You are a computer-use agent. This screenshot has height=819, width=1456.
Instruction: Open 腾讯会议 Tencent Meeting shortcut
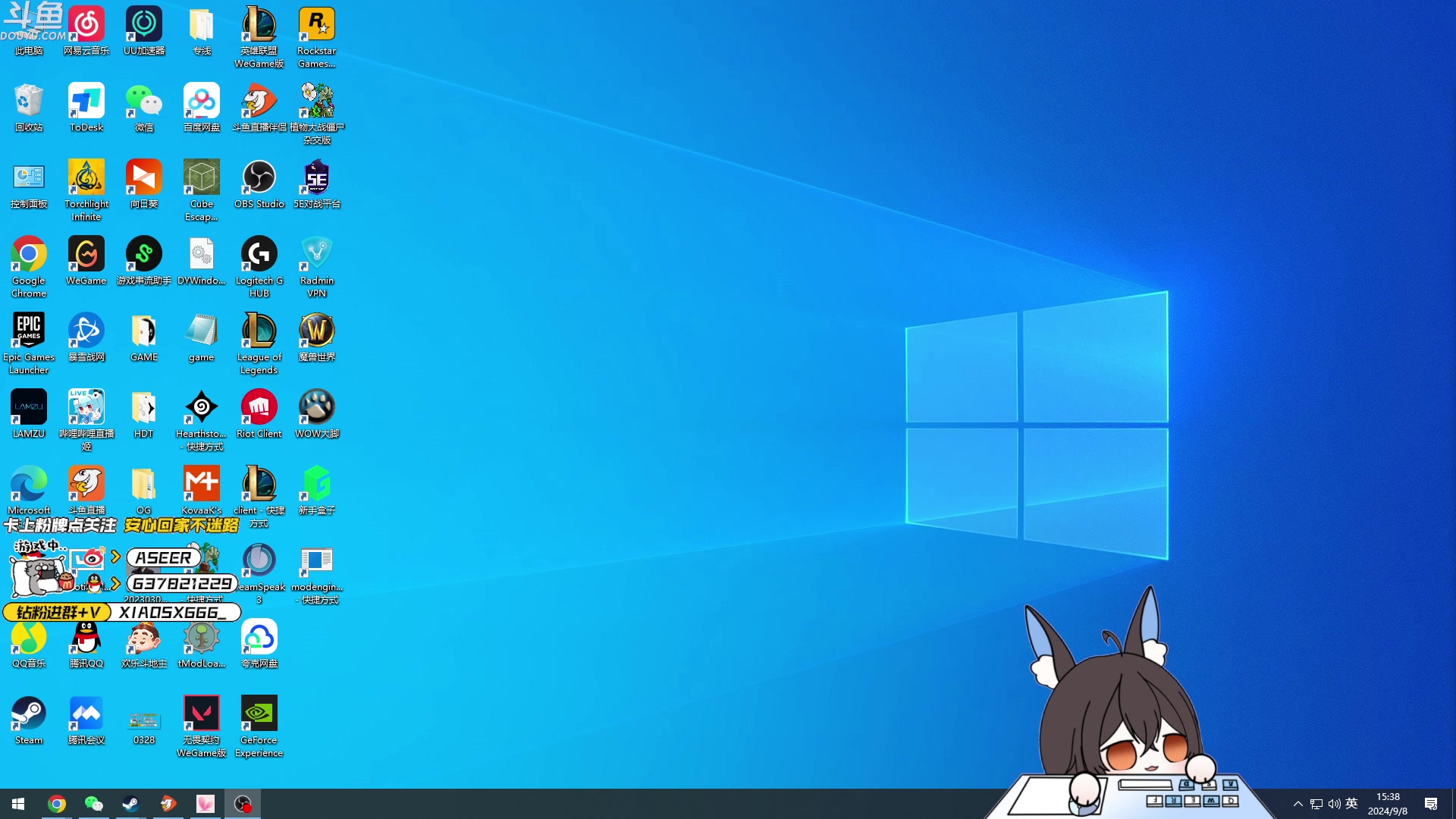[x=86, y=720]
